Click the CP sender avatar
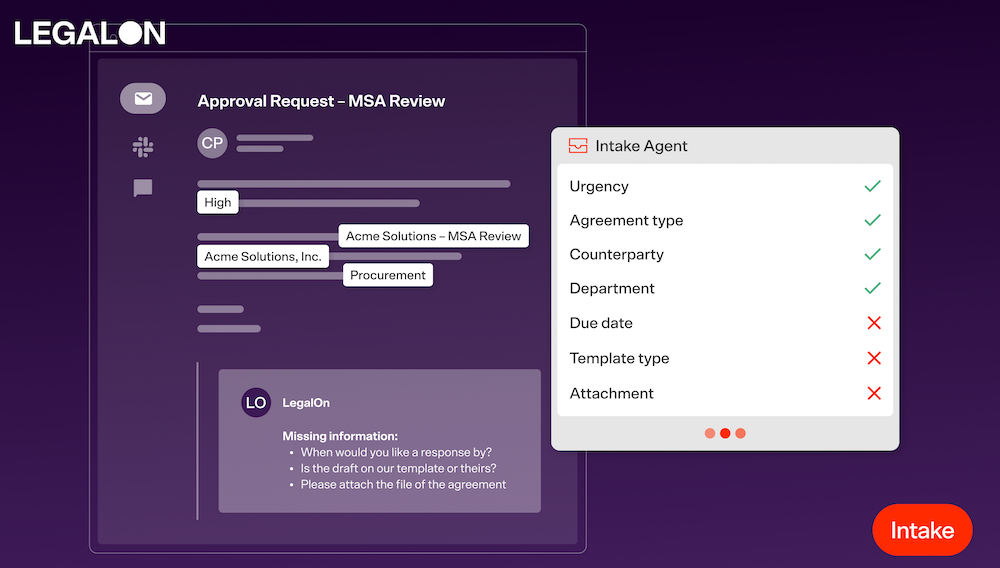Image resolution: width=1000 pixels, height=568 pixels. click(x=212, y=143)
